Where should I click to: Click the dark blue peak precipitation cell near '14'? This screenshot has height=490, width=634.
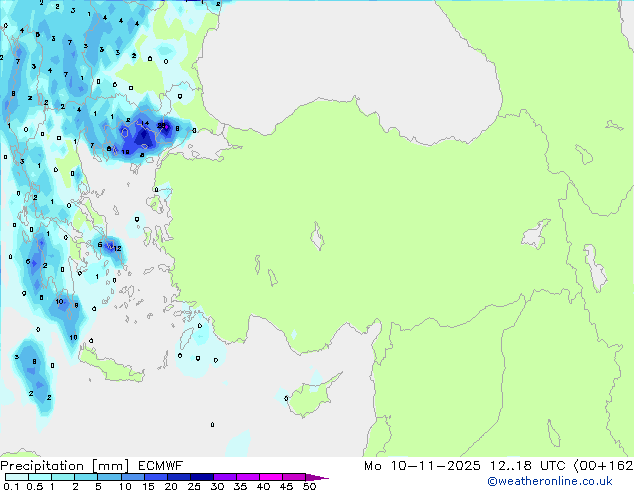click(x=144, y=135)
